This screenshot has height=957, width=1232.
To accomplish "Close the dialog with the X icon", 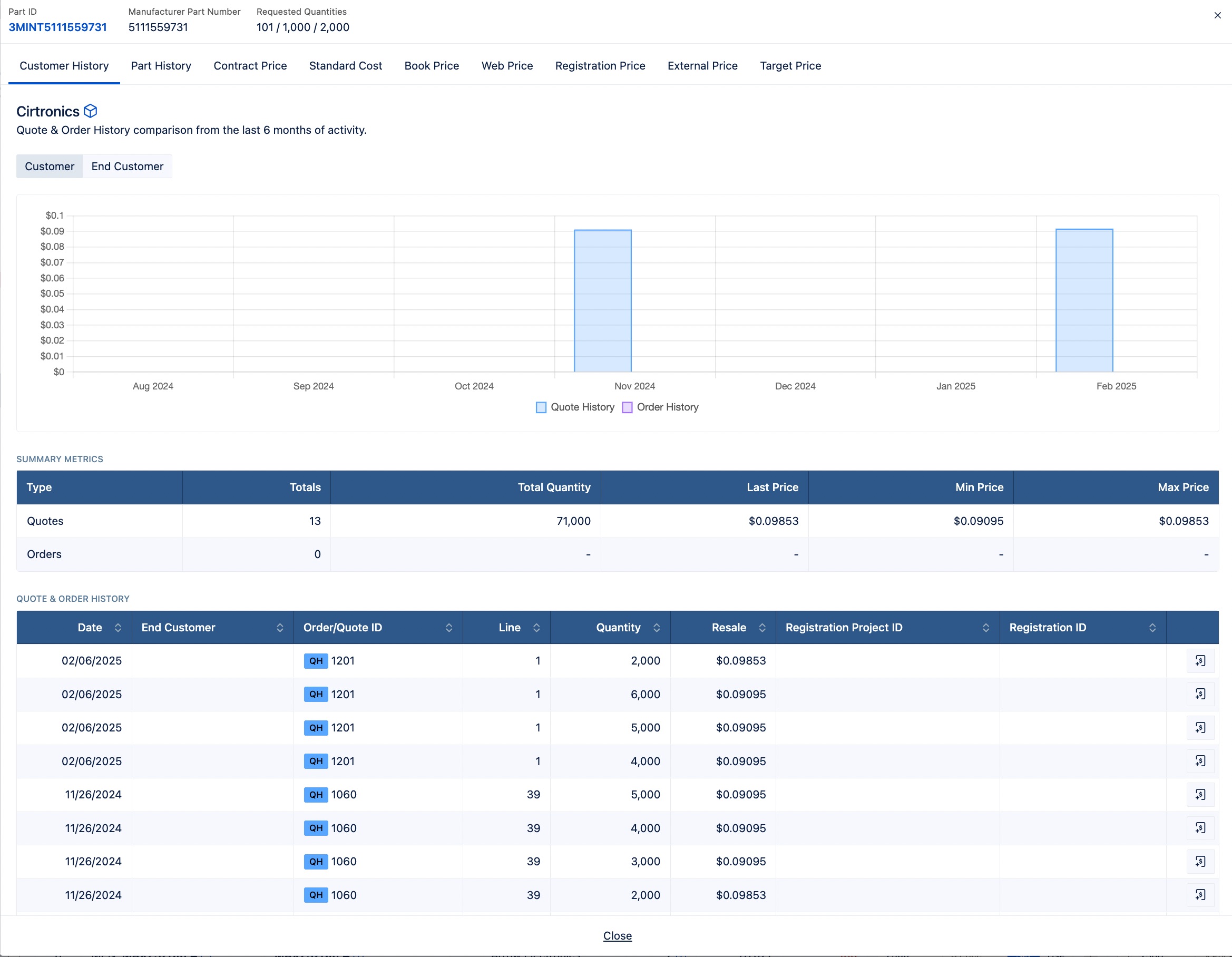I will point(1217,16).
